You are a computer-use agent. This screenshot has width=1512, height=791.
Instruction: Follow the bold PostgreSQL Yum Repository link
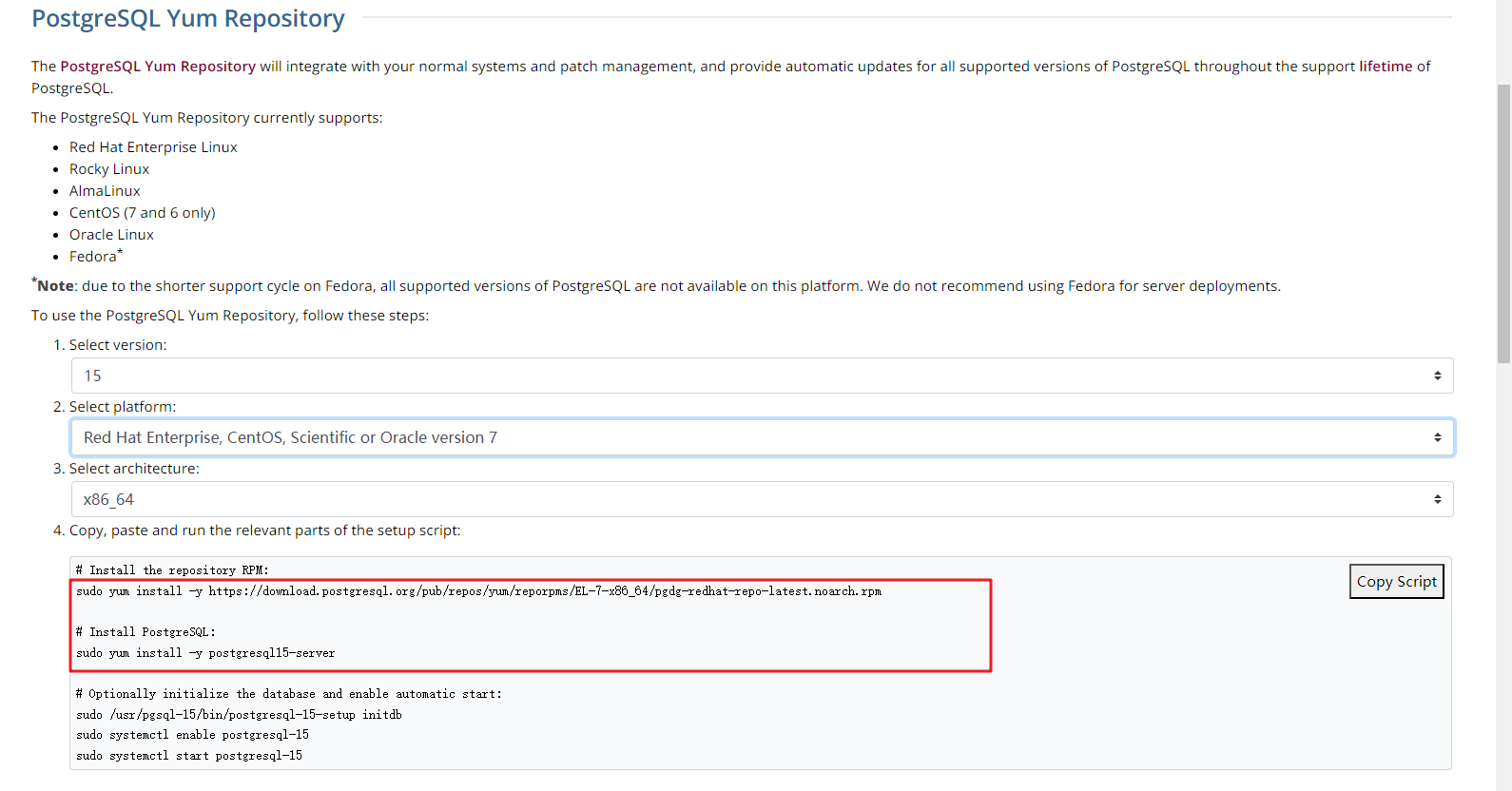158,67
